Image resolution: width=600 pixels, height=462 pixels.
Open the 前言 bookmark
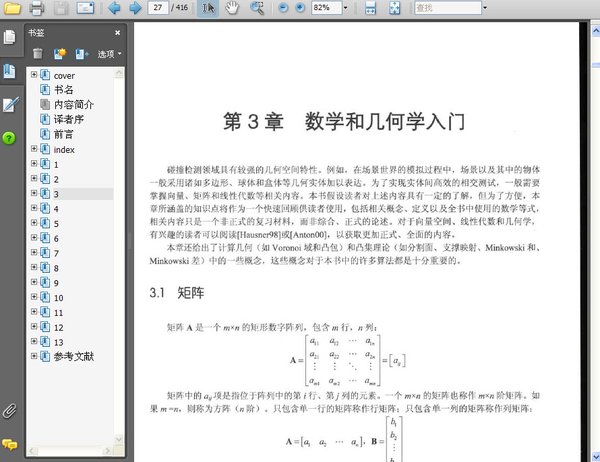point(64,134)
